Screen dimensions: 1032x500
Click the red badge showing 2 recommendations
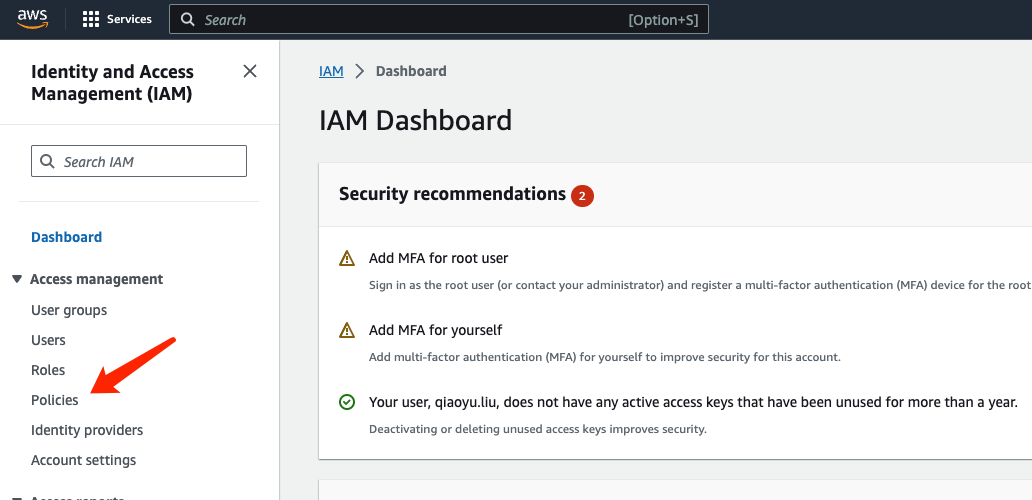[x=582, y=196]
